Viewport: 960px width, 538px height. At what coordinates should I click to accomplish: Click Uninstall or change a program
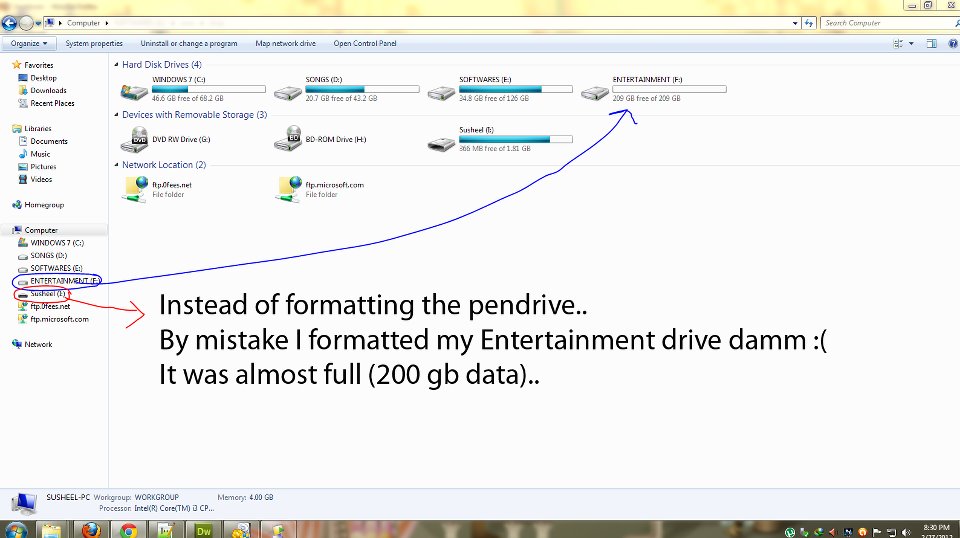pyautogui.click(x=189, y=44)
